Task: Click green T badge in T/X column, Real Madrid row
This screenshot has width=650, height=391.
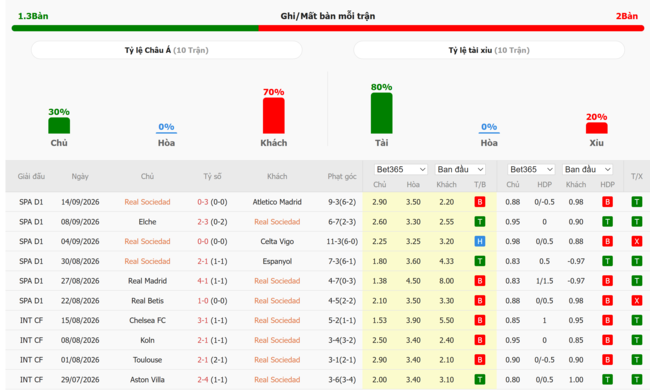Action: point(637,281)
